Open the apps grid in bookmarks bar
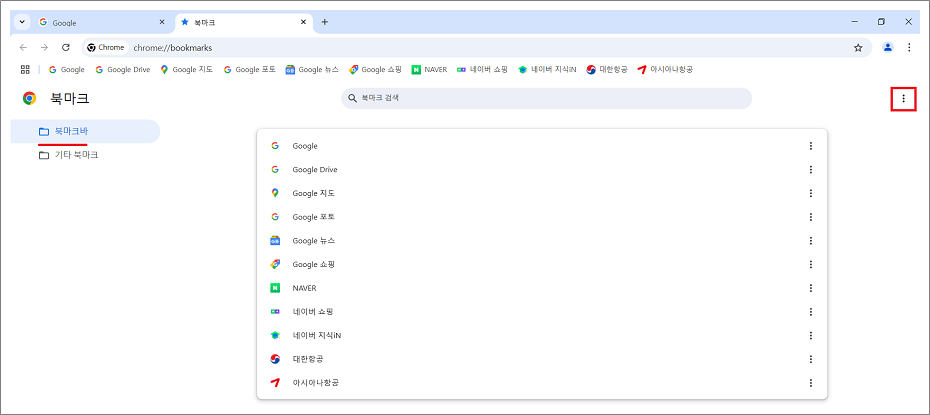 point(25,69)
